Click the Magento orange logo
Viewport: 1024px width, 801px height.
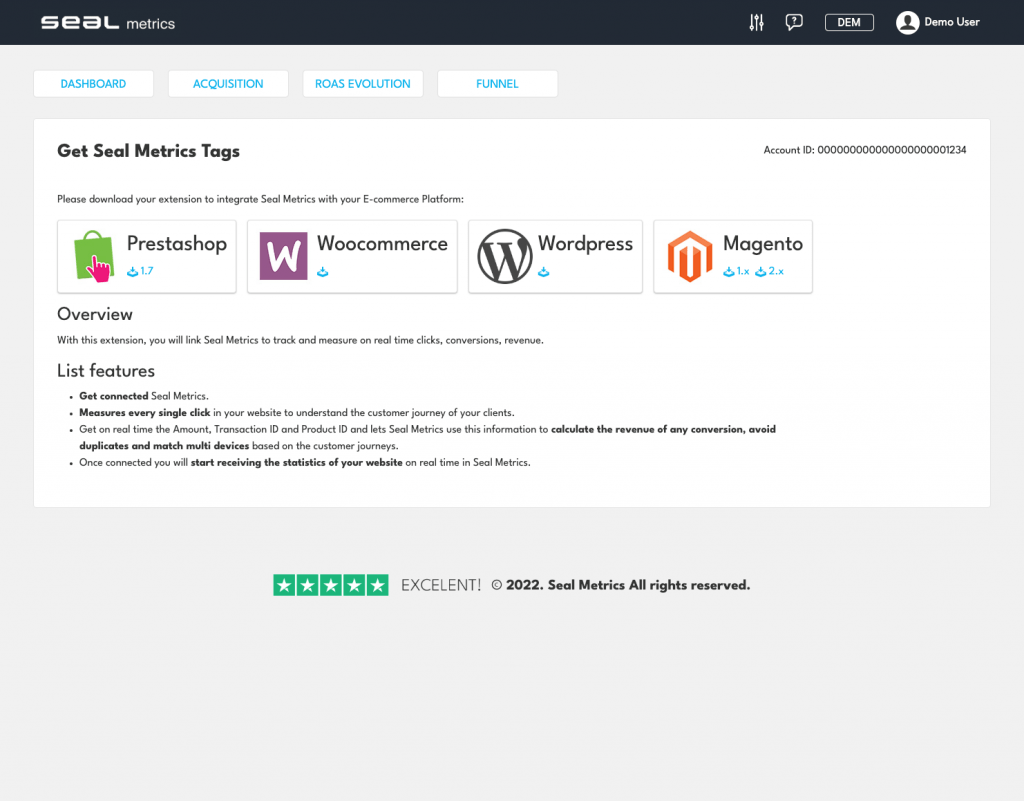[690, 257]
